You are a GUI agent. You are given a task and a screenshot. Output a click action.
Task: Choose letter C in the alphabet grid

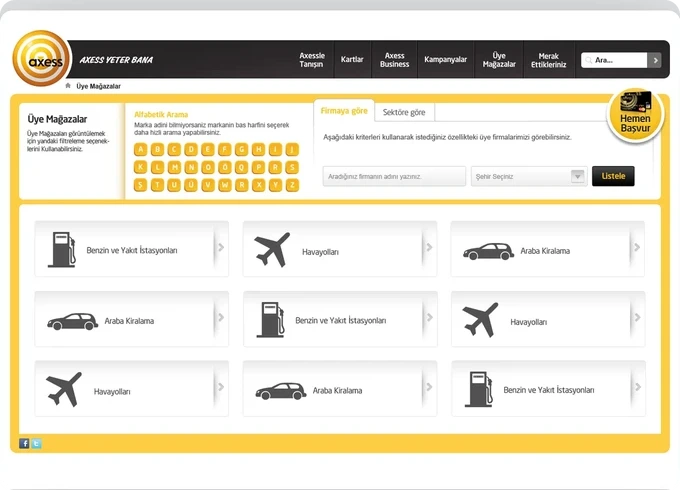pyautogui.click(x=174, y=150)
